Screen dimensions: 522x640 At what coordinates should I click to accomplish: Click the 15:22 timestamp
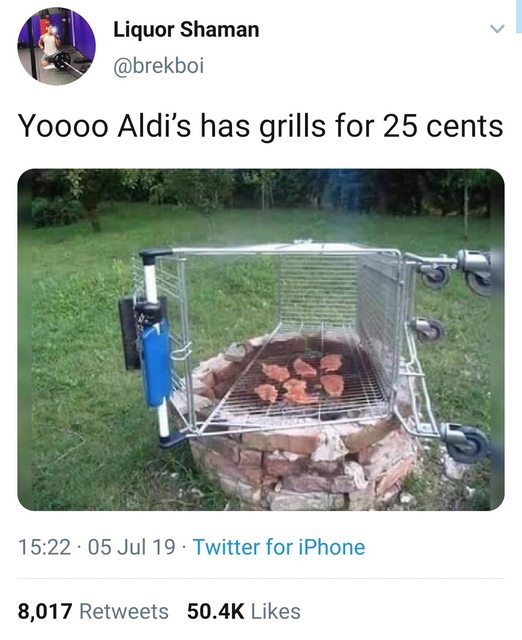tap(44, 547)
